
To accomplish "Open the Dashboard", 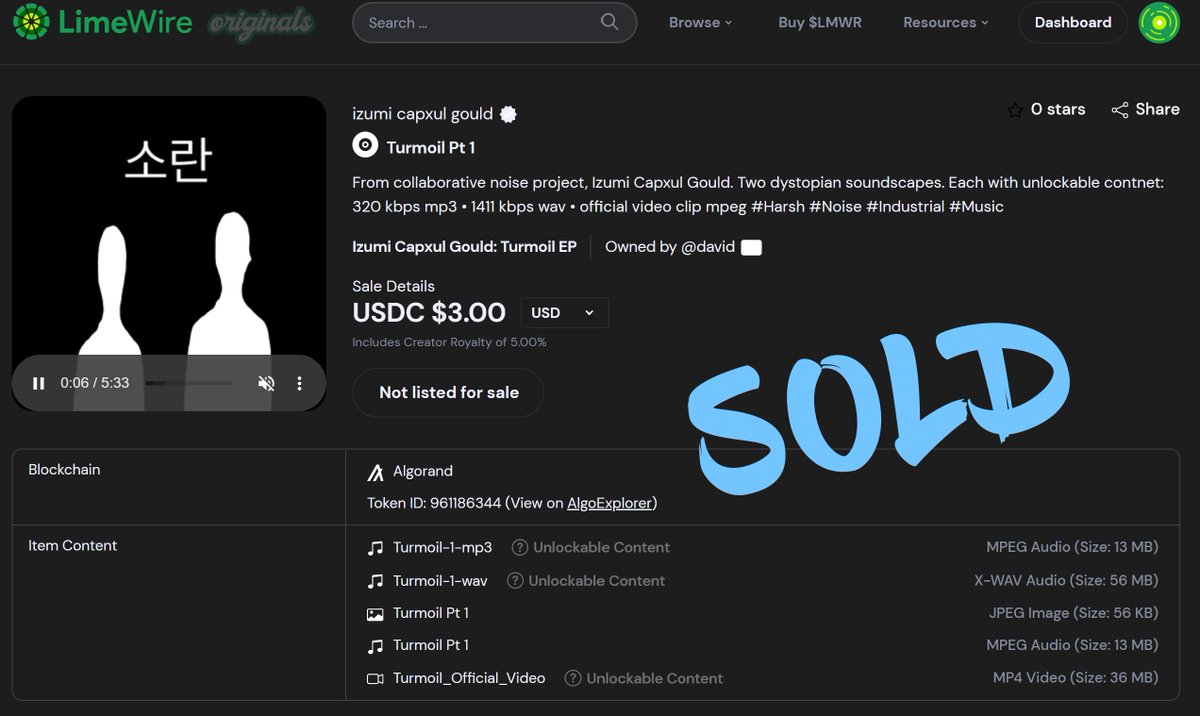I will coord(1073,22).
